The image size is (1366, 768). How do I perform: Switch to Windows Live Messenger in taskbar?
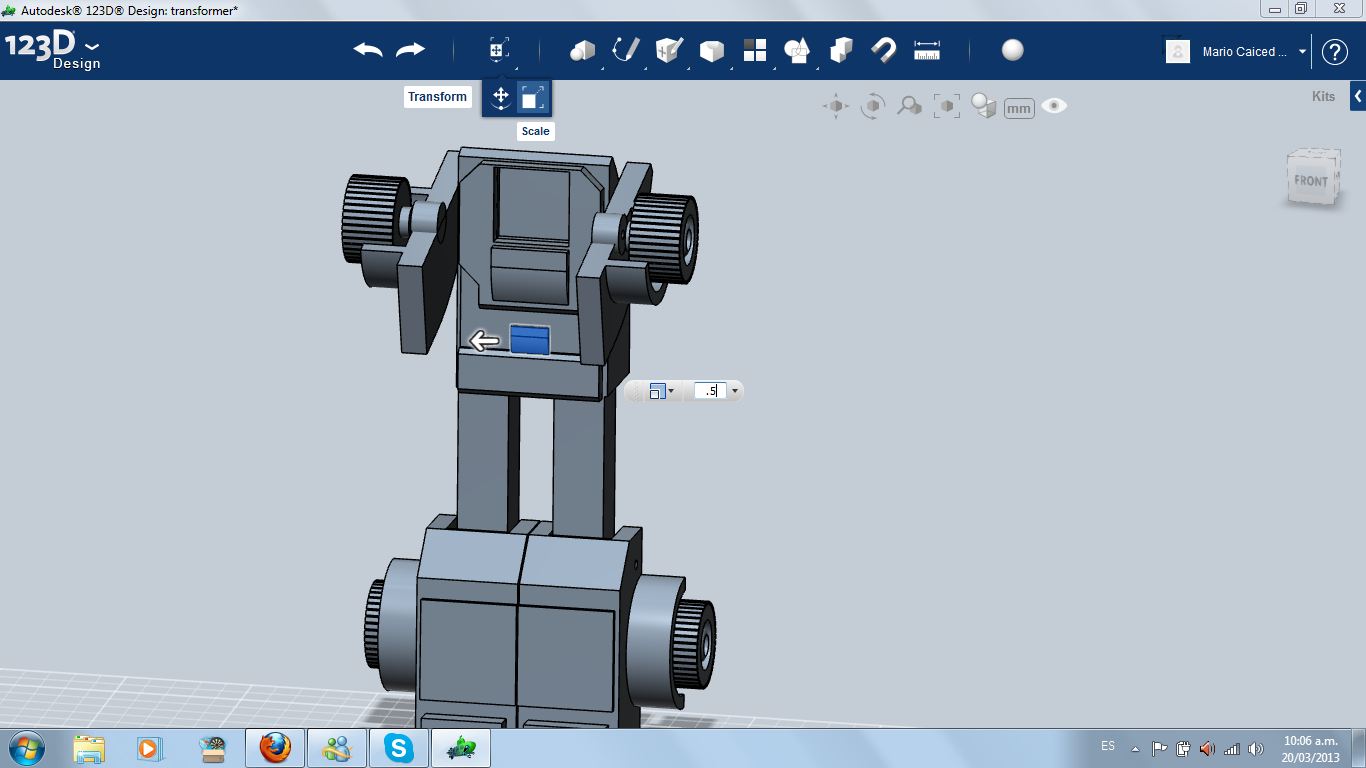(337, 747)
